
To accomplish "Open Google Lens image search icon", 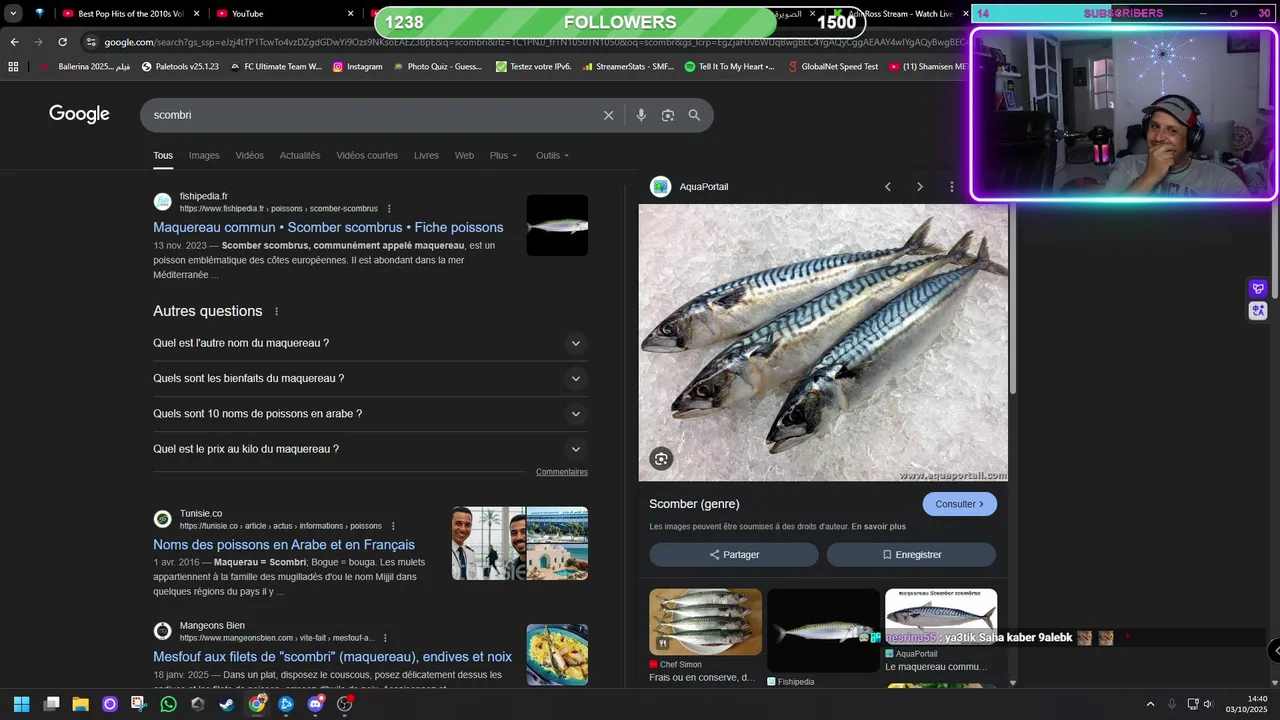I will click(x=668, y=115).
